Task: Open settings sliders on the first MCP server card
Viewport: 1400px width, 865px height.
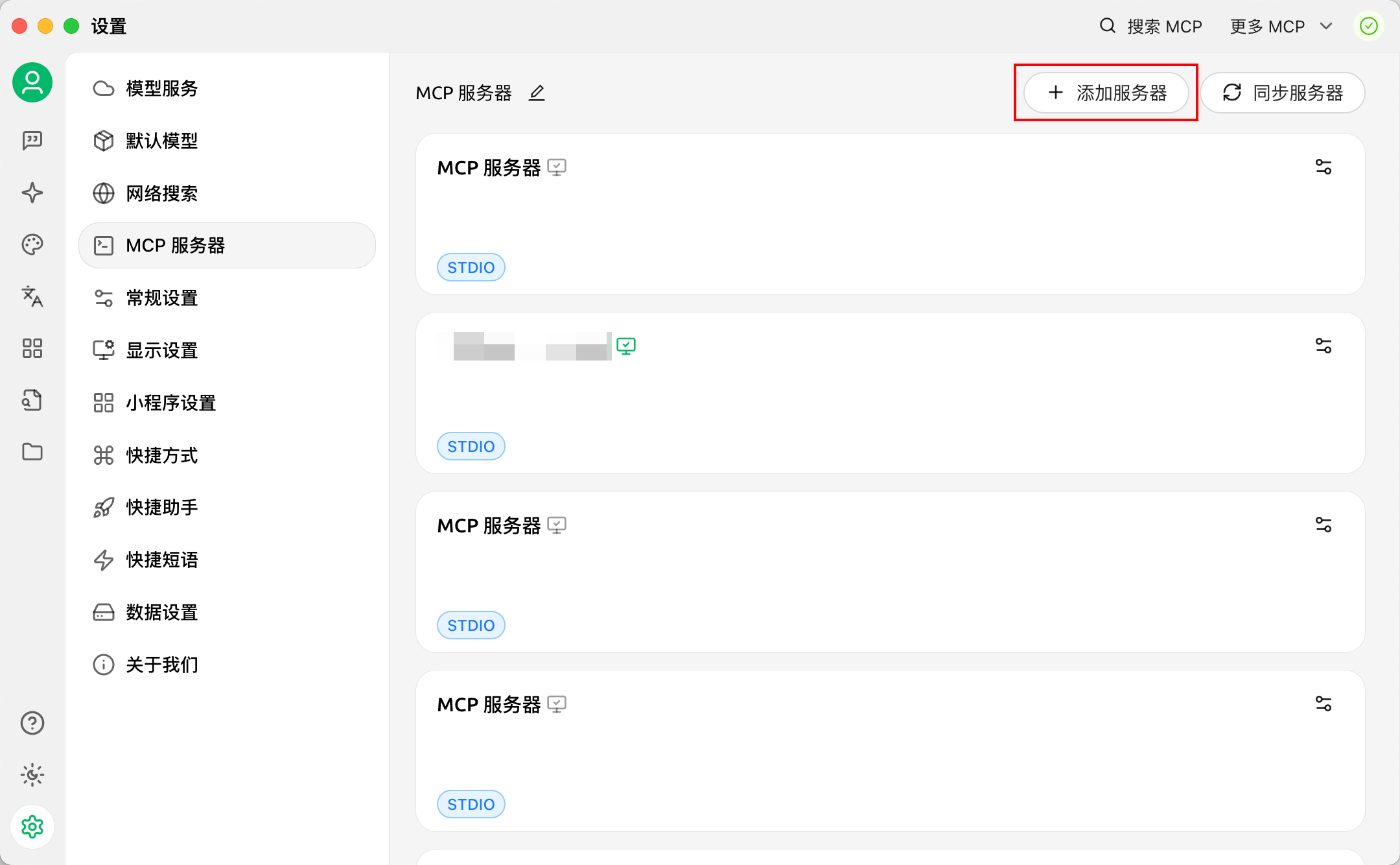Action: tap(1323, 167)
